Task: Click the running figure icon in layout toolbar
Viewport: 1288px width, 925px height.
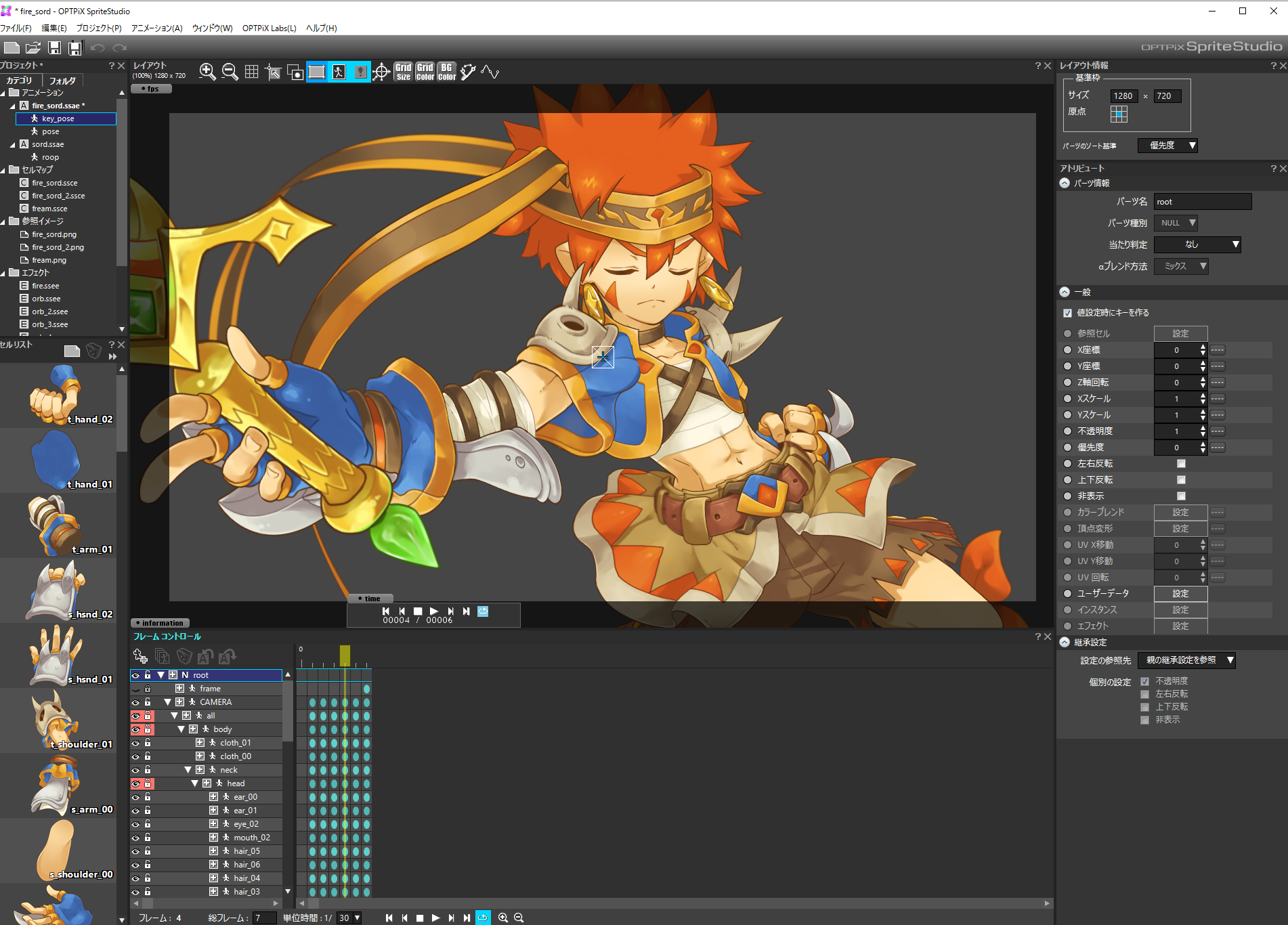Action: click(339, 72)
